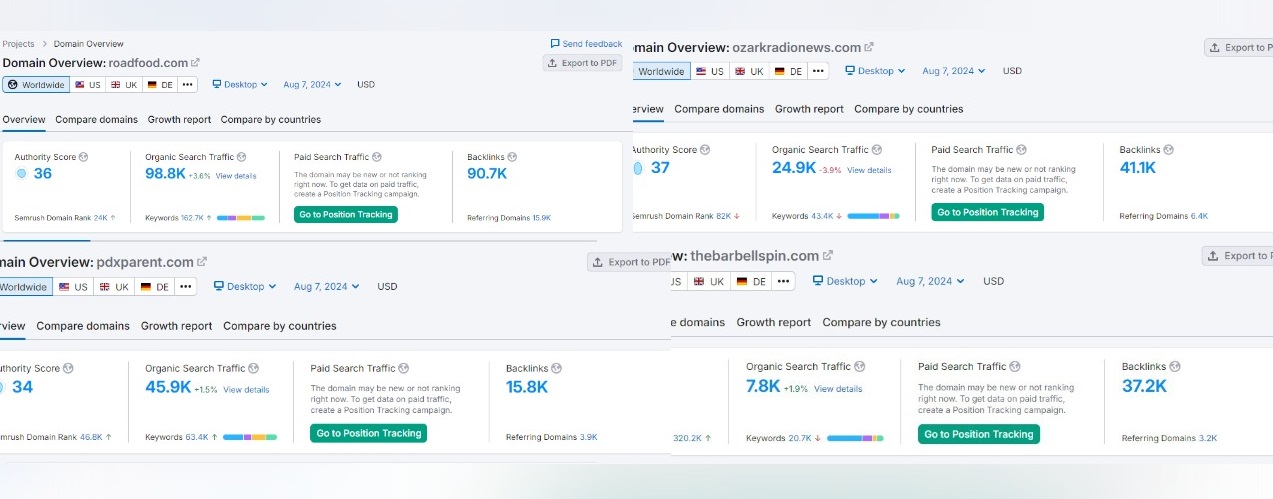Switch ozarkradionews.com to UK database
This screenshot has height=499, width=1273.
pos(749,71)
